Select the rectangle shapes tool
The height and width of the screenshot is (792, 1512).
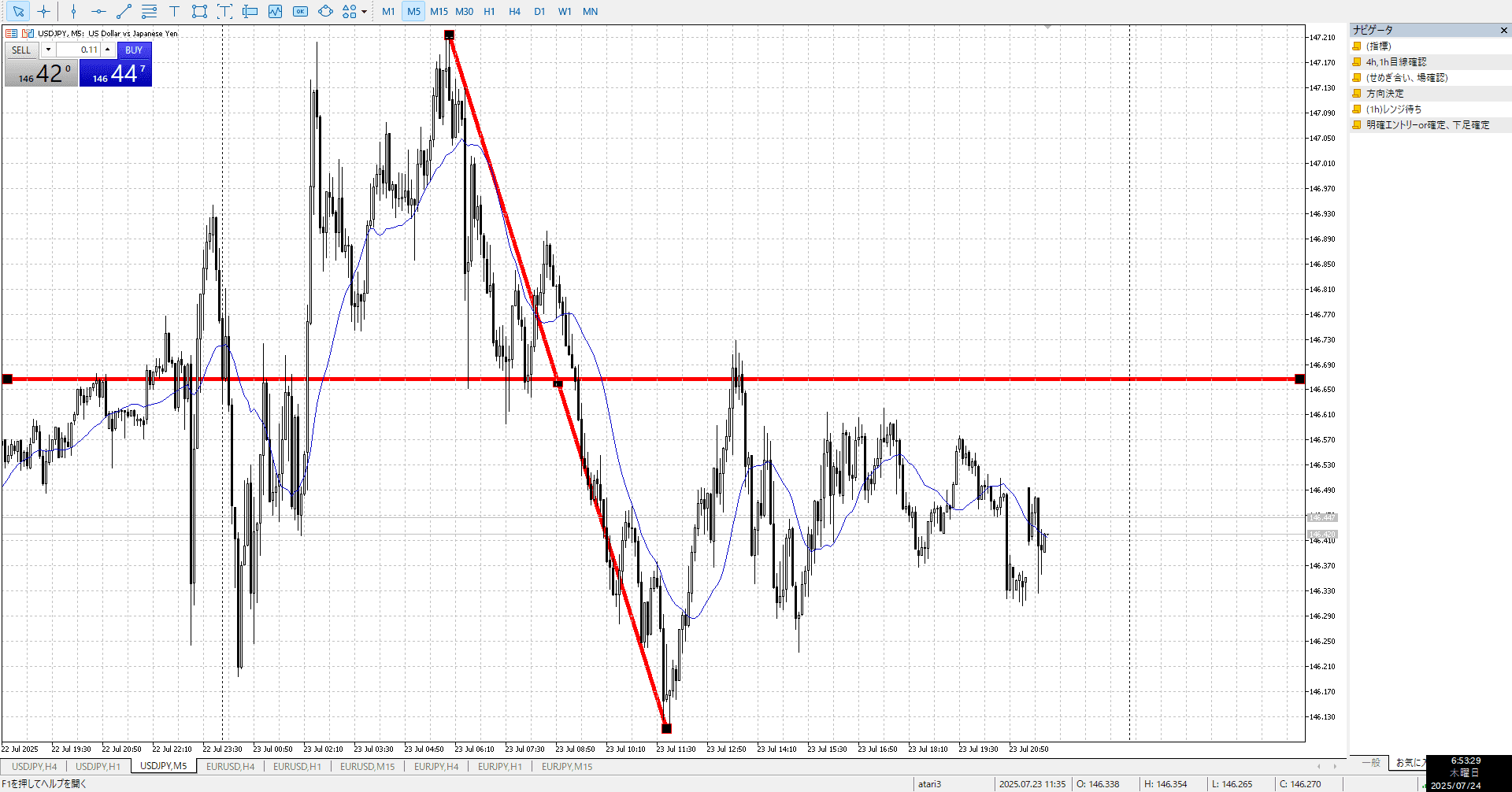click(x=199, y=11)
